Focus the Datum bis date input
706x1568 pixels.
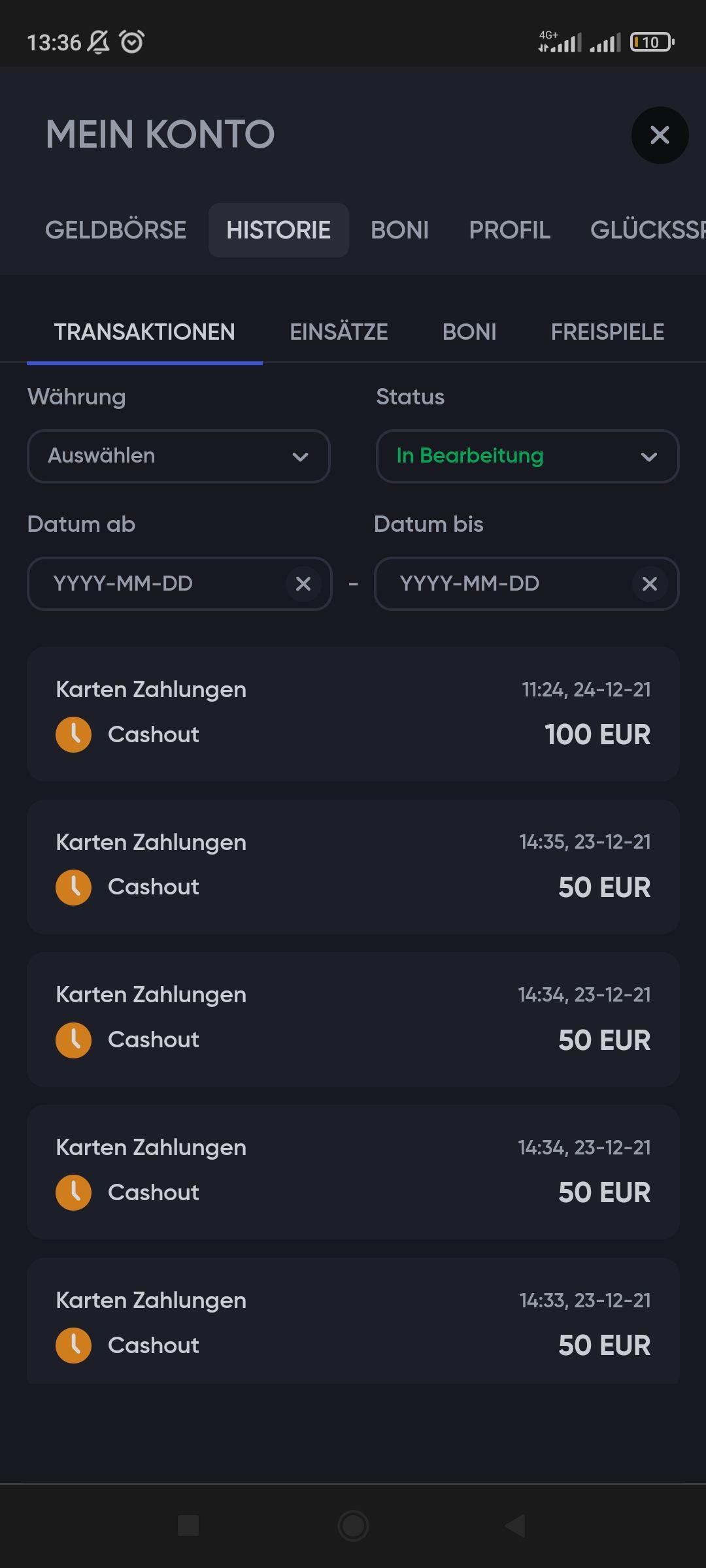[x=503, y=583]
